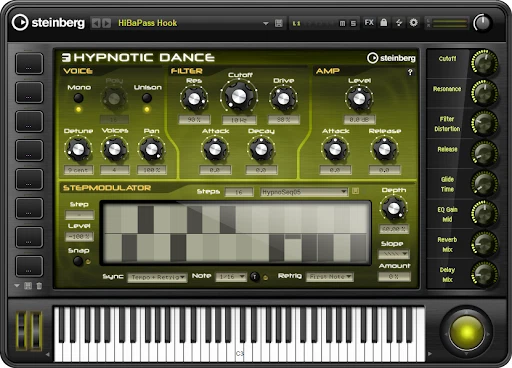Click the lightning bolt icon in the top bar
The width and height of the screenshot is (512, 368).
pos(399,23)
